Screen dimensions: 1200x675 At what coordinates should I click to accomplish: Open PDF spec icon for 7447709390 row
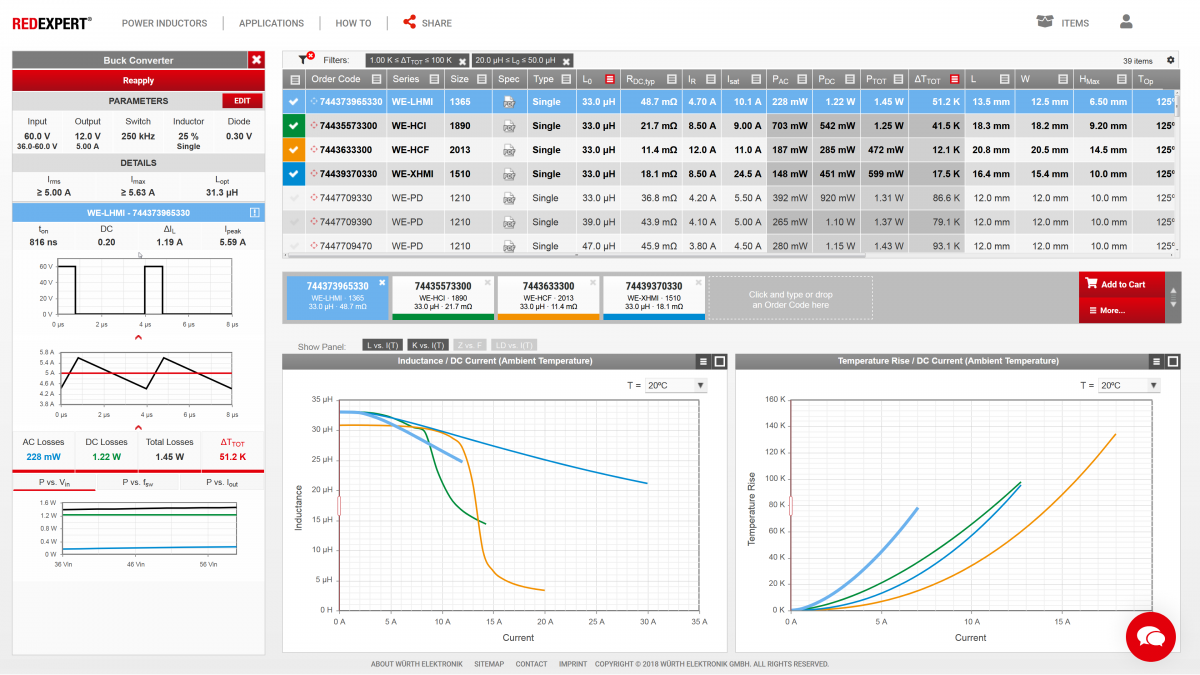[509, 222]
